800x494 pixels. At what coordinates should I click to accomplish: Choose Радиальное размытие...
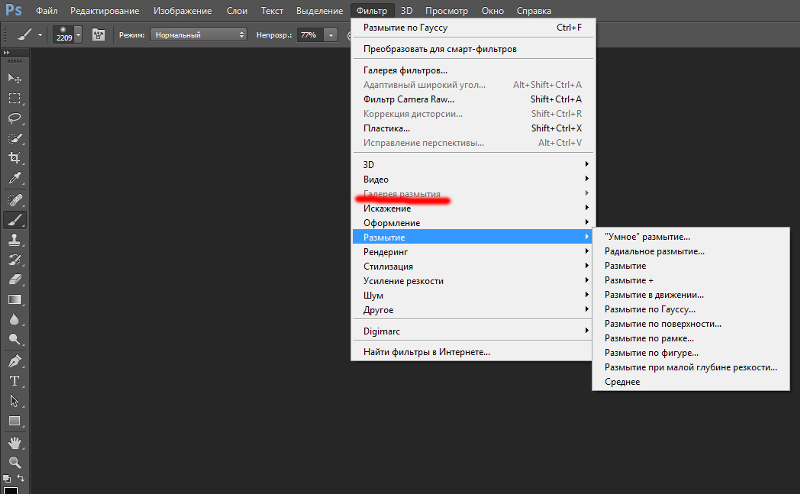pos(691,252)
